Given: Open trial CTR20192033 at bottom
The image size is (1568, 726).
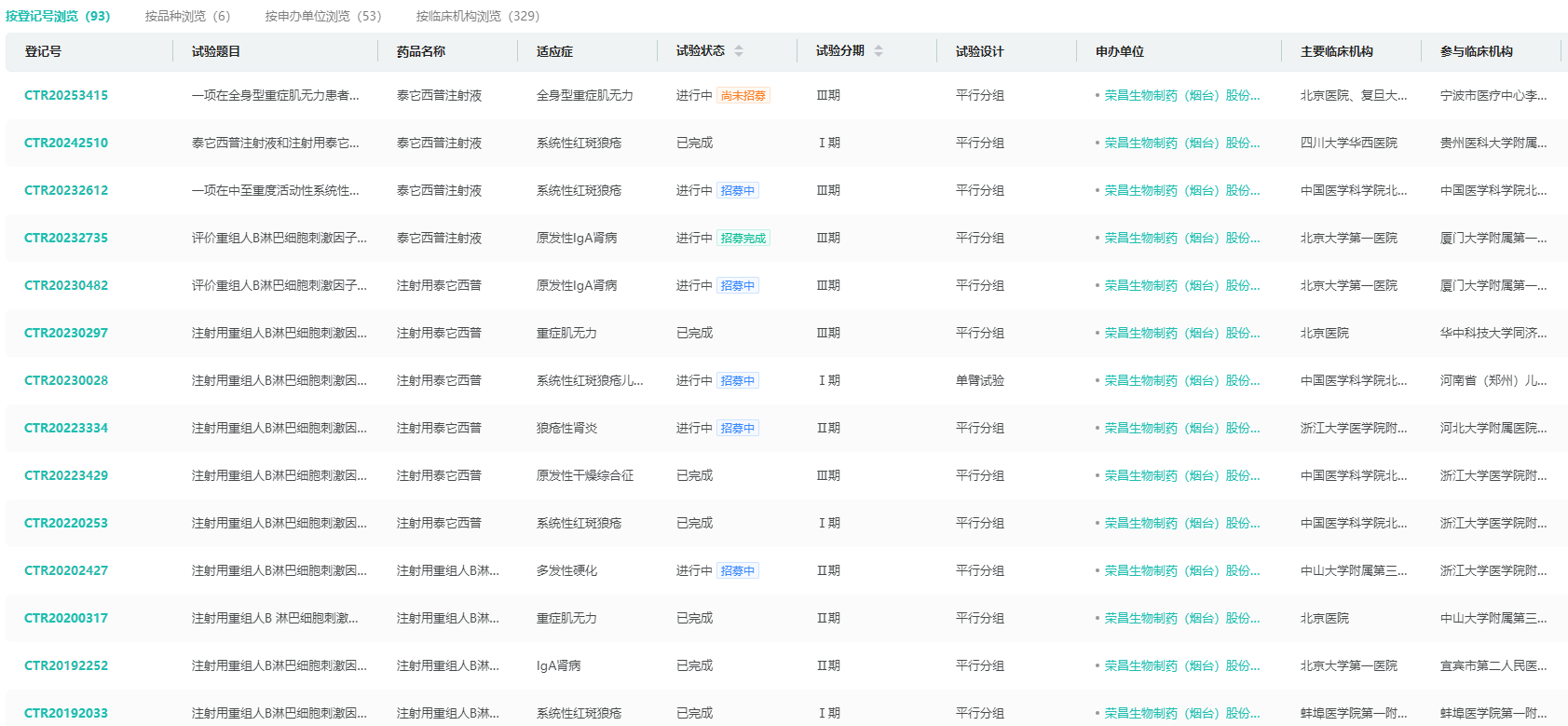Looking at the screenshot, I should click(x=66, y=713).
